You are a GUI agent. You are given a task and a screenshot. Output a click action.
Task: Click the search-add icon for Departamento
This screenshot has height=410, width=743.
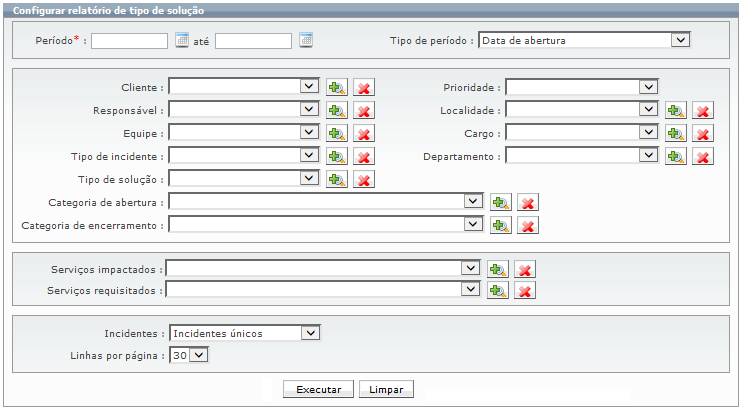[675, 156]
